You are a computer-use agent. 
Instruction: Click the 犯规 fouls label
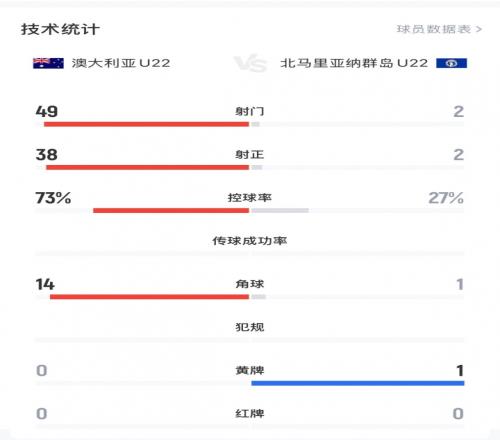(x=250, y=327)
